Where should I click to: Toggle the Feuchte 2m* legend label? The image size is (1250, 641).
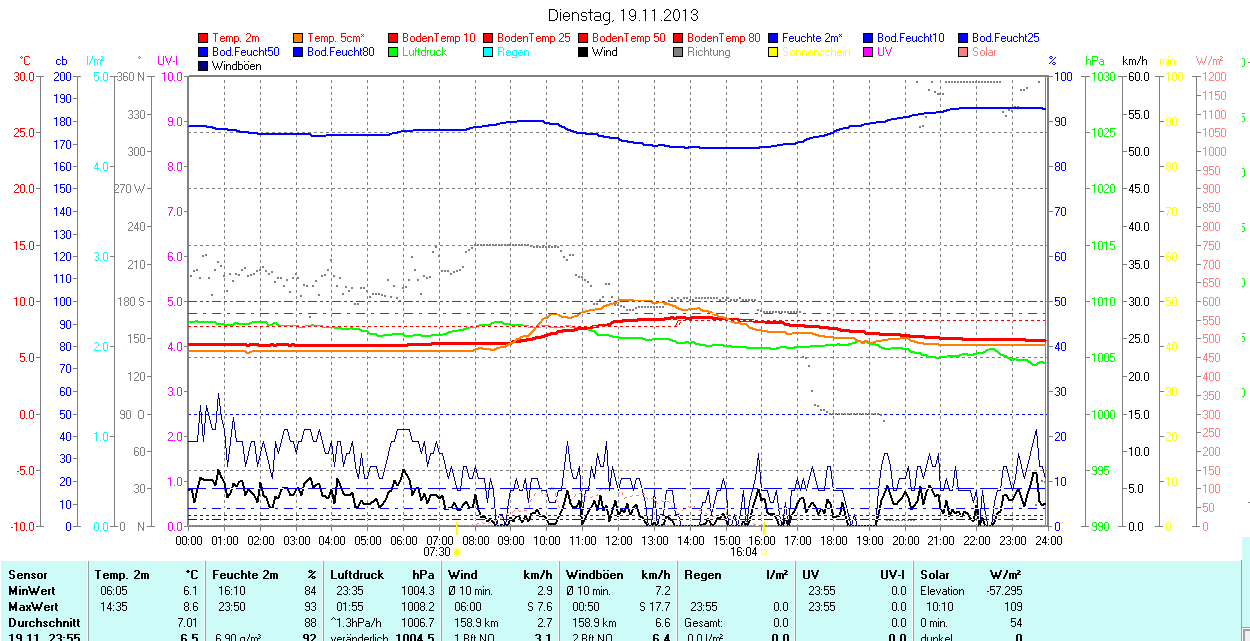click(x=814, y=38)
